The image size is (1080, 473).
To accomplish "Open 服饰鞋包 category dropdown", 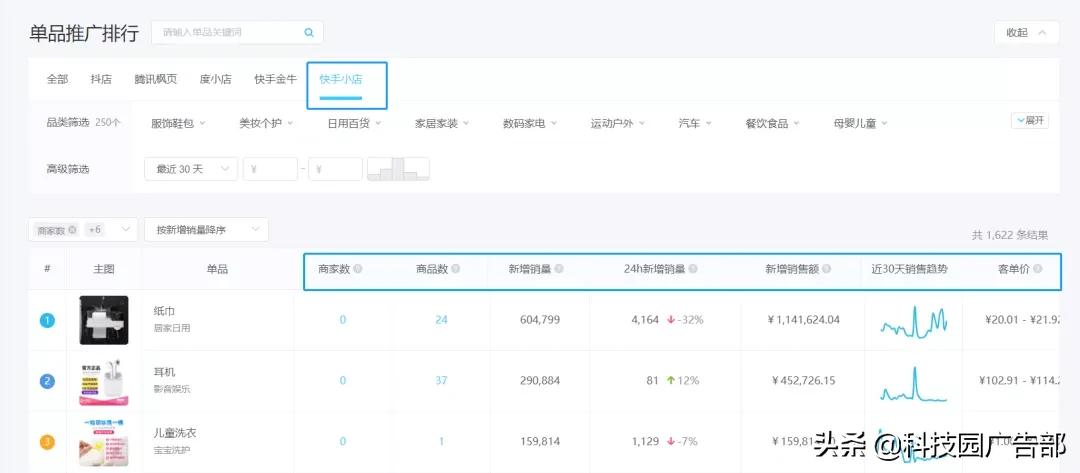I will click(178, 123).
